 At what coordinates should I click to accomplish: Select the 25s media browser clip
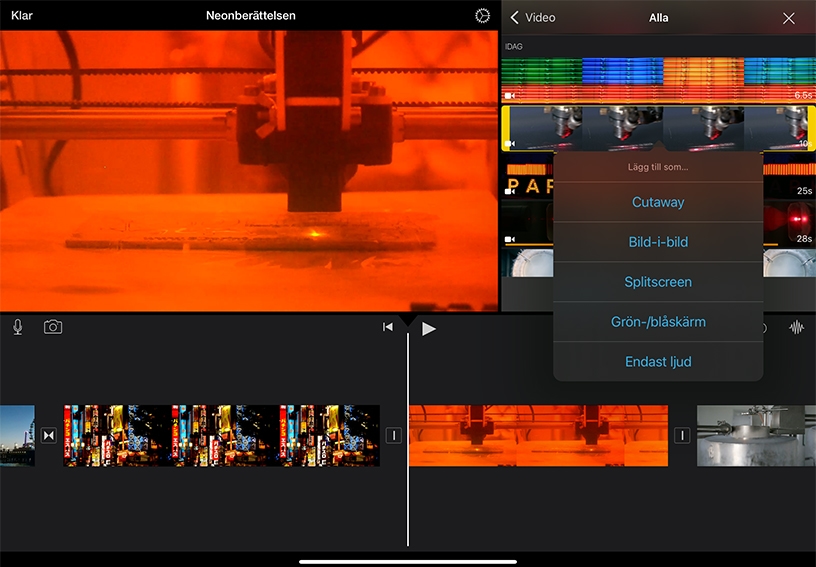coord(789,176)
